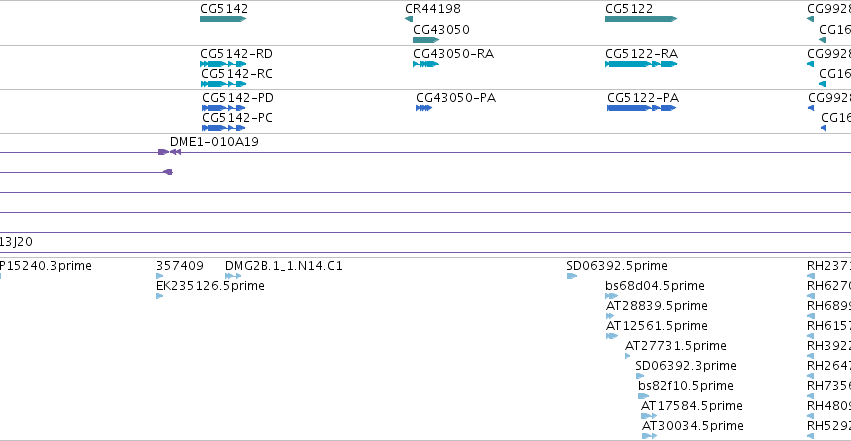Click the 357409 feature label
The image size is (851, 441).
click(x=180, y=266)
